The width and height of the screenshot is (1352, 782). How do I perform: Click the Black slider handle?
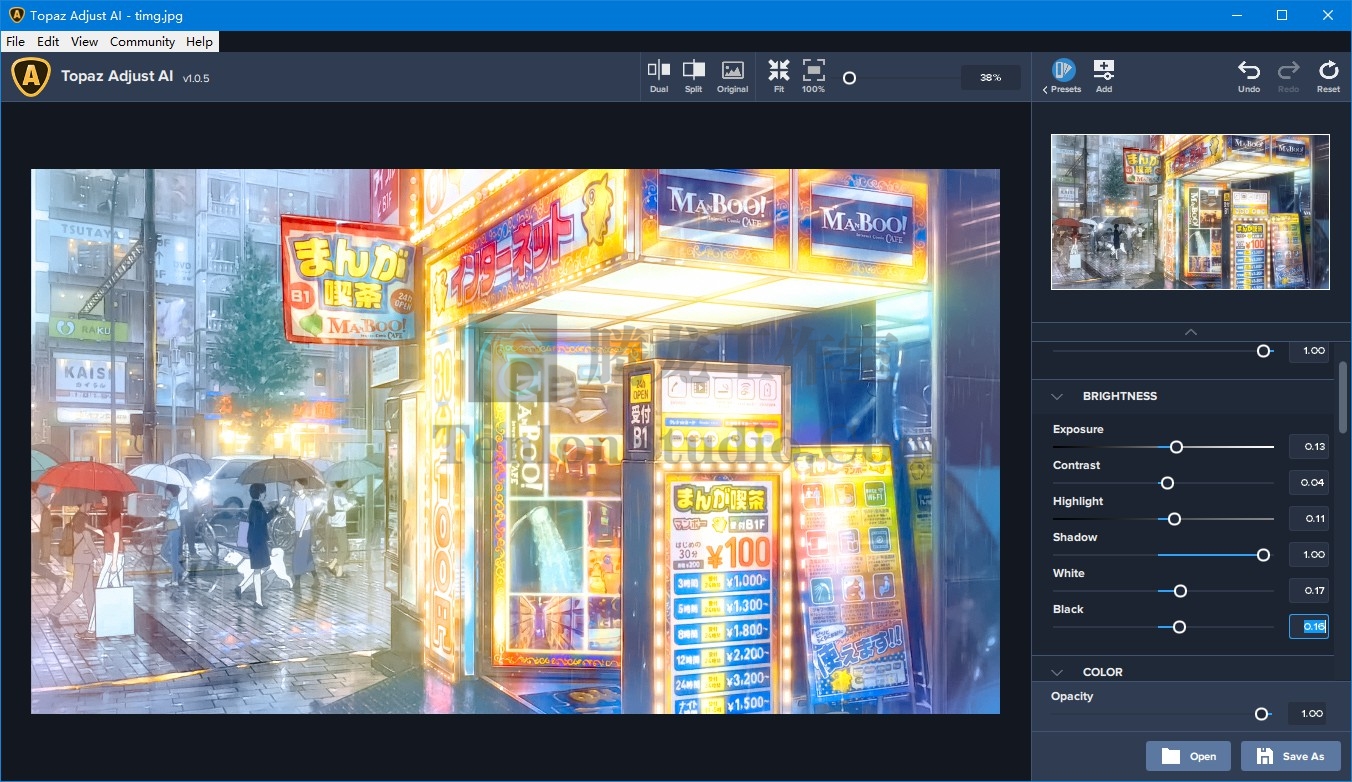(x=1179, y=627)
